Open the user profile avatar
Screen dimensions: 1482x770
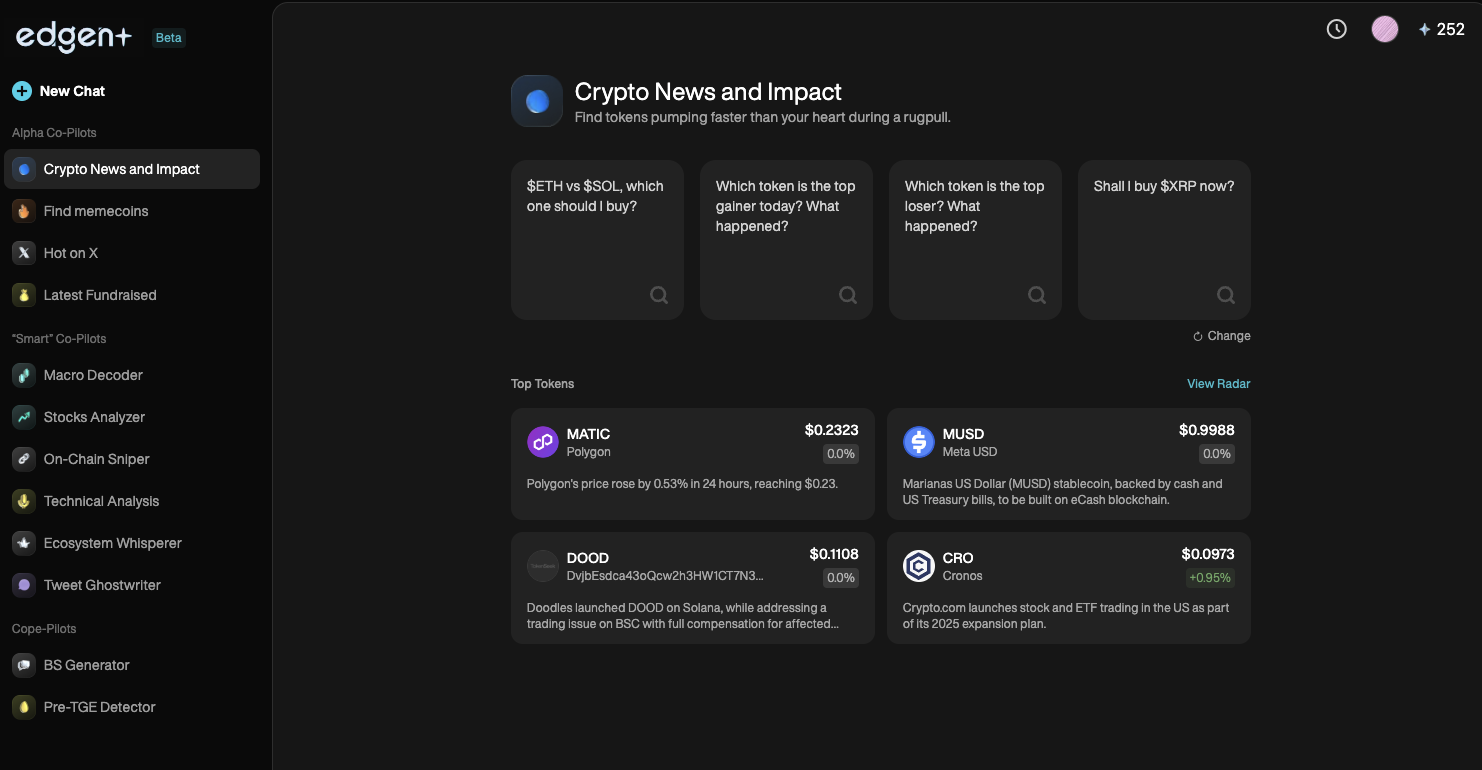click(x=1384, y=29)
